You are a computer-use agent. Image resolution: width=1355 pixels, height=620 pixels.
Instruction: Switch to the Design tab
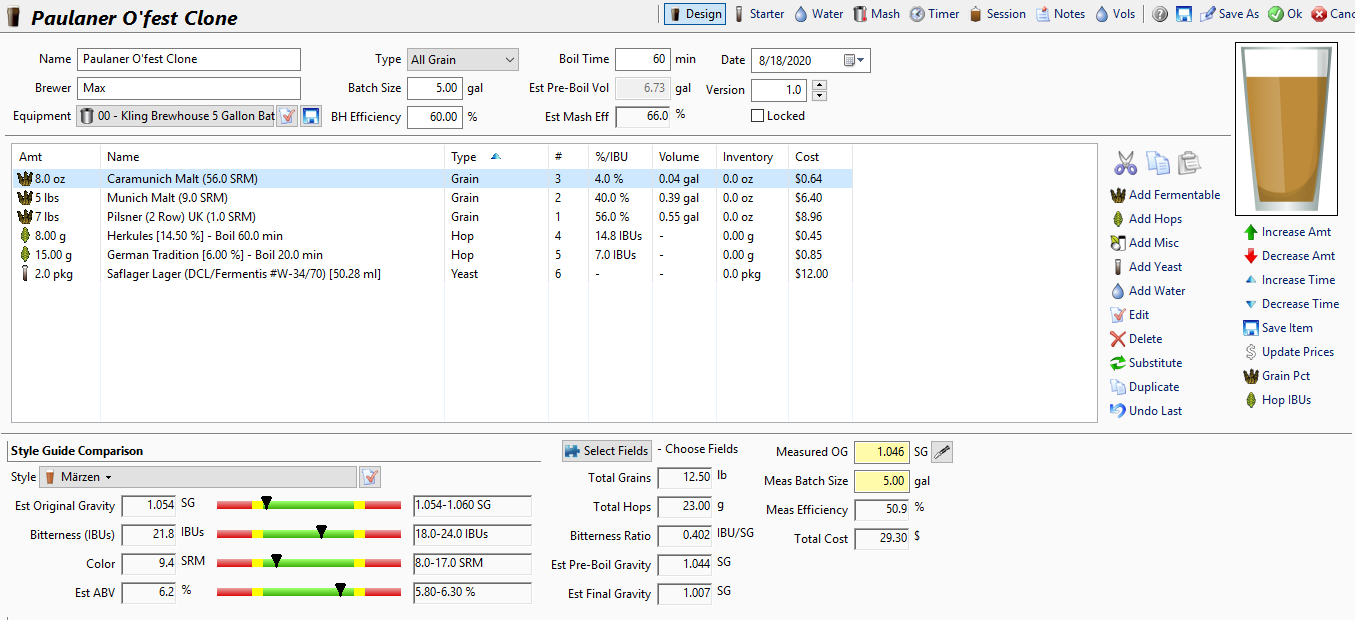693,14
